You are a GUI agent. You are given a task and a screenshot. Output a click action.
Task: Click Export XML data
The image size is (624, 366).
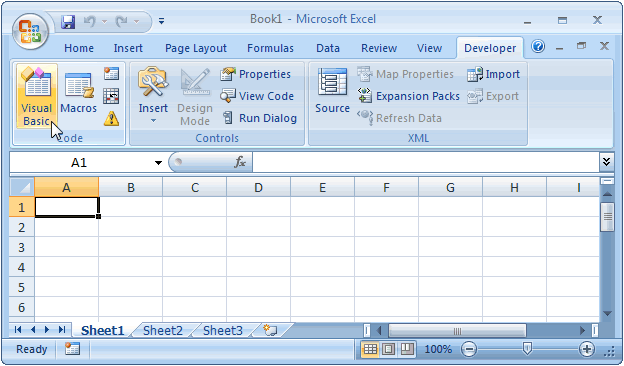493,96
